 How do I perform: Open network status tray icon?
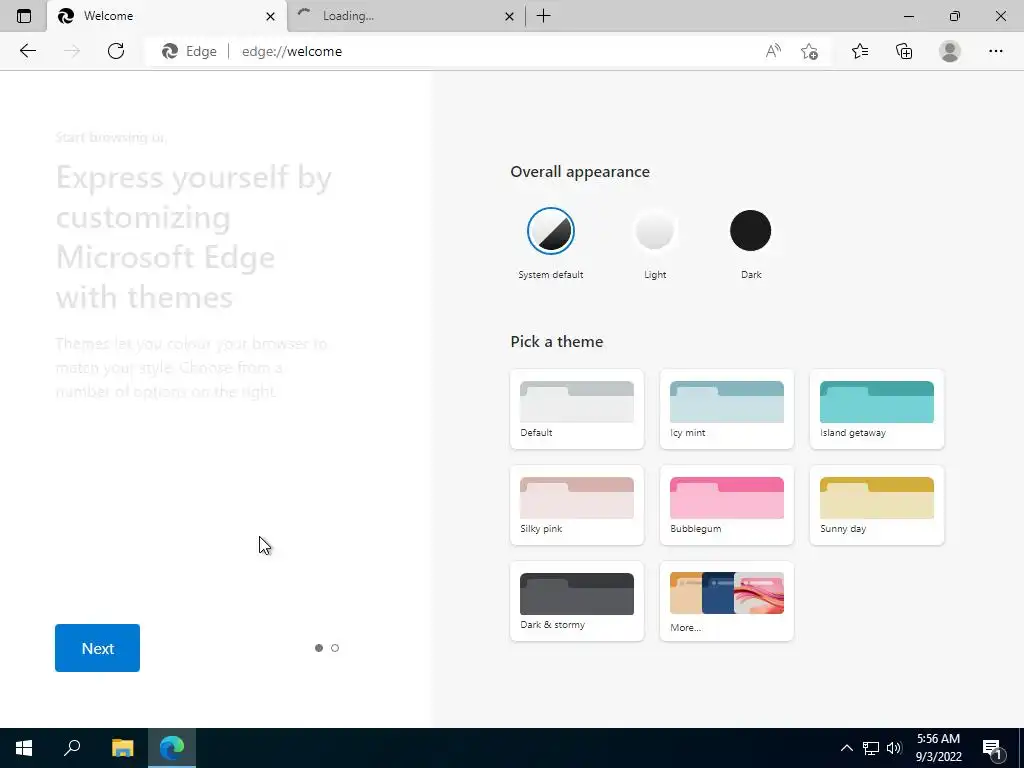coord(871,748)
